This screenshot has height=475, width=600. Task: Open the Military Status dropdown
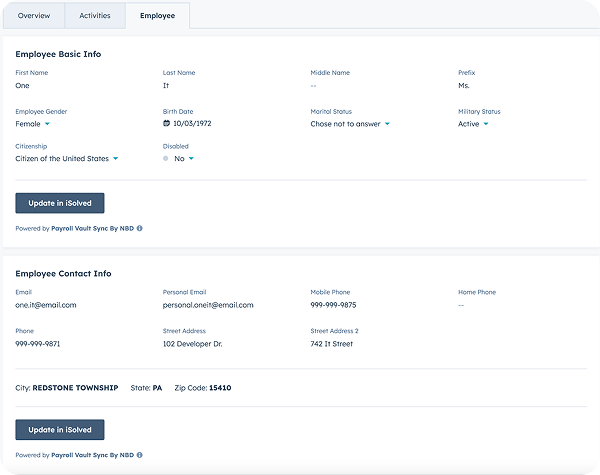486,124
